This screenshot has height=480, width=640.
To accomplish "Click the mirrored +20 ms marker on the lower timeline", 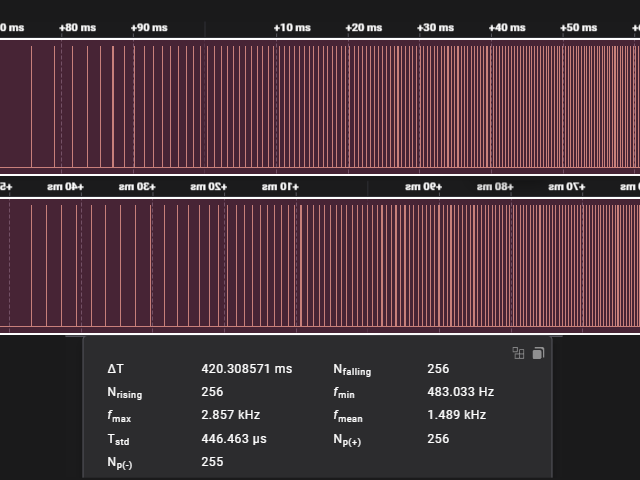I will click(209, 187).
